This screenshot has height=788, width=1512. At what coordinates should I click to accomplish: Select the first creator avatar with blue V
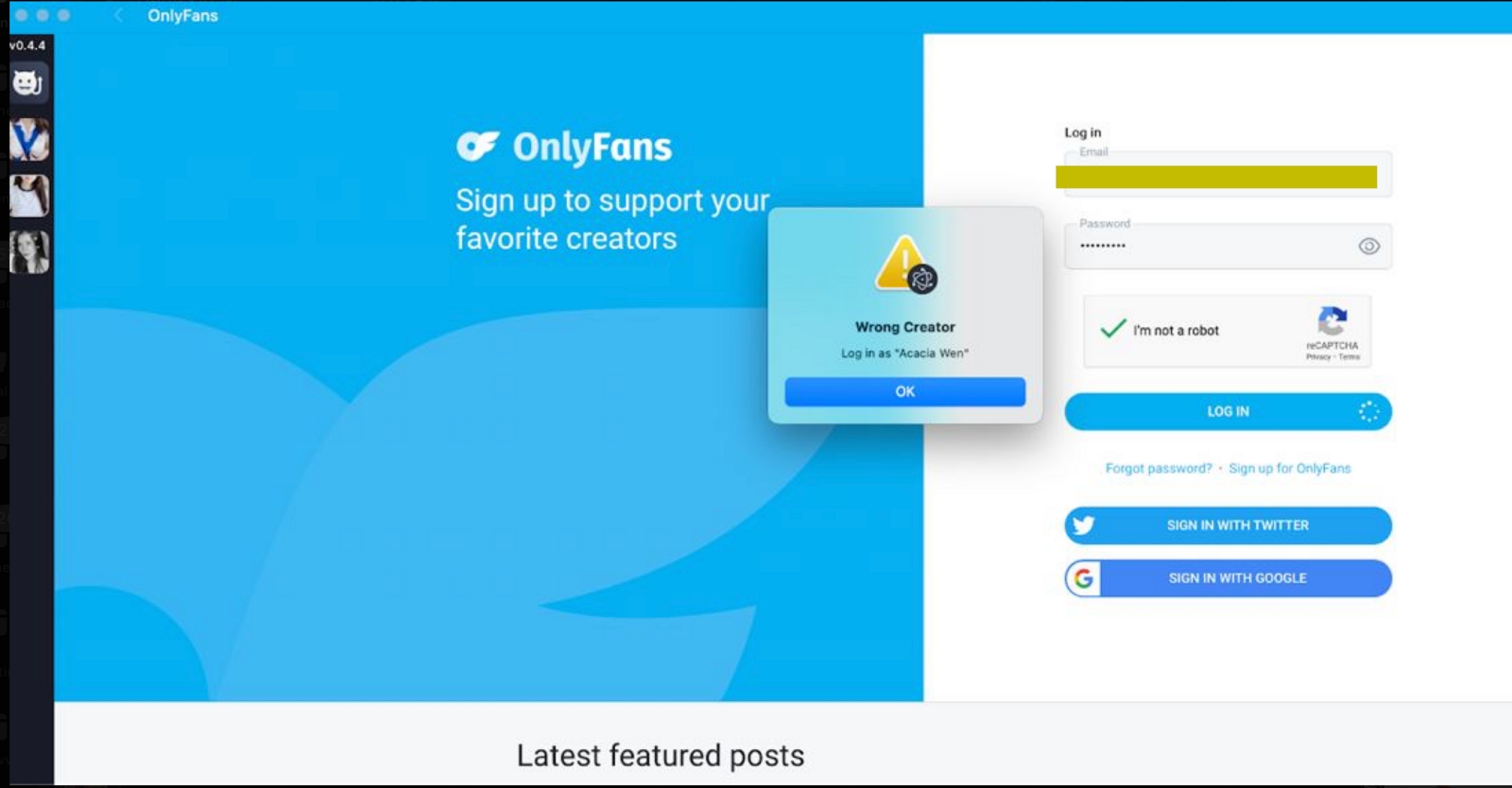click(29, 139)
